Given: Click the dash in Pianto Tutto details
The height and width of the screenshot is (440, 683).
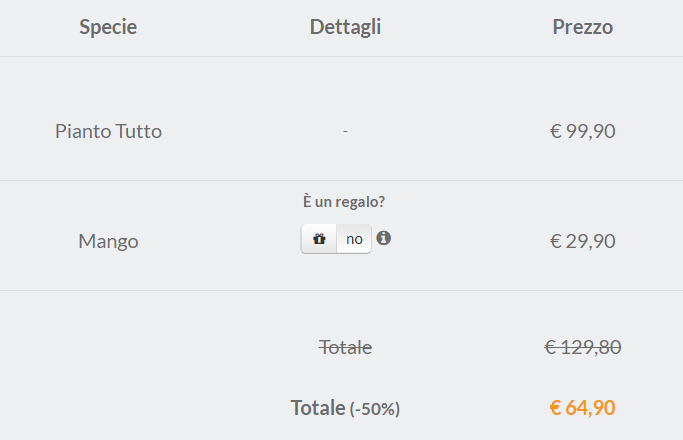Looking at the screenshot, I should 345,131.
